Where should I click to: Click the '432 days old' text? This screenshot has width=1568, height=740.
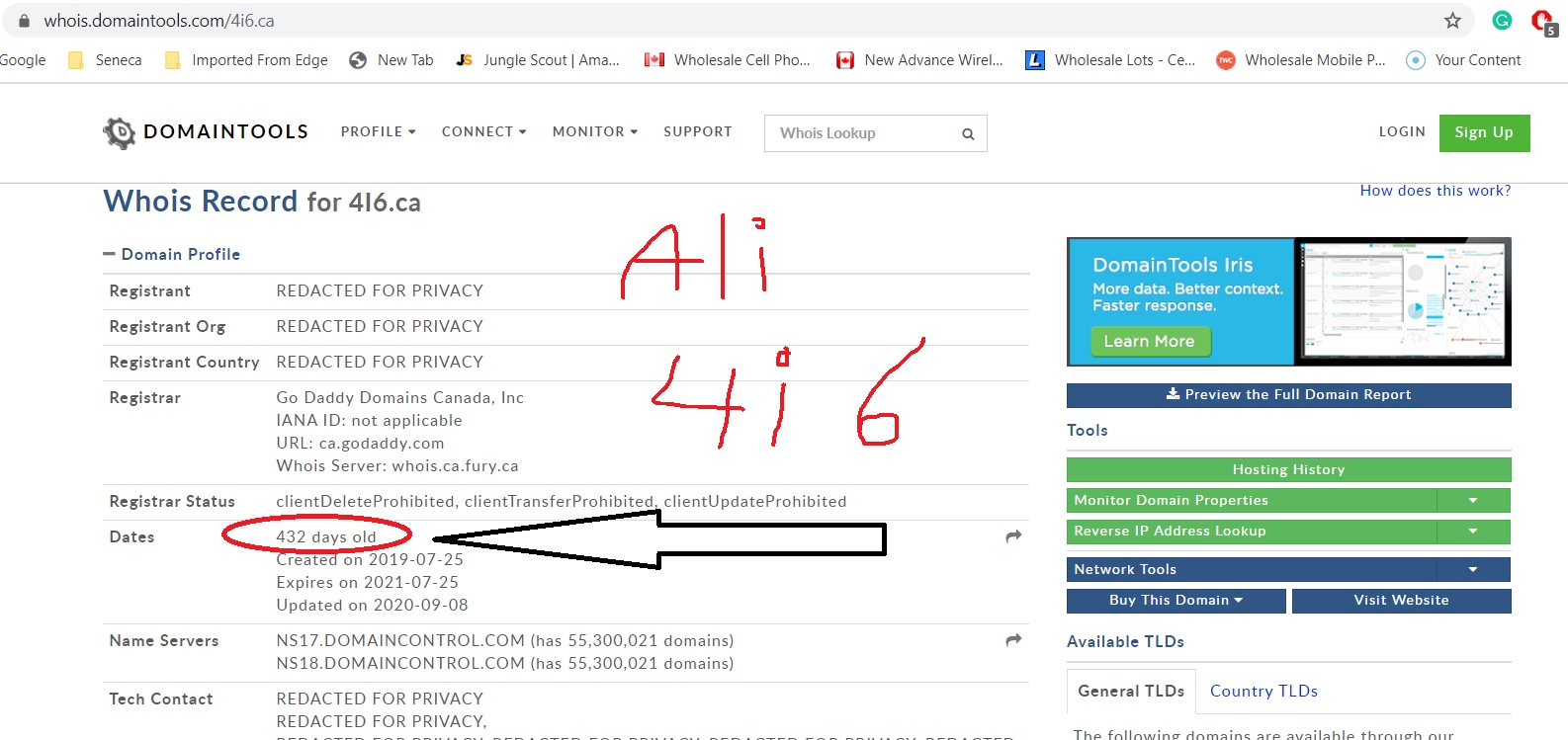tap(326, 536)
